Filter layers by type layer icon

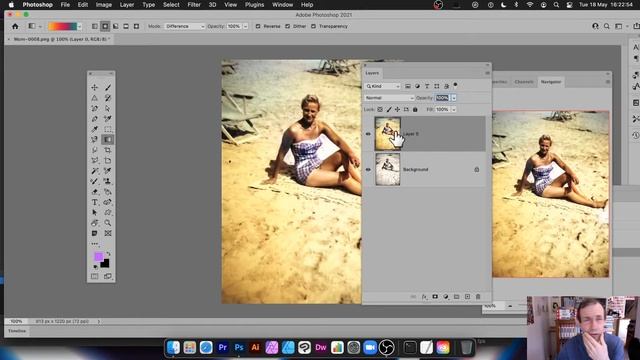[x=427, y=86]
